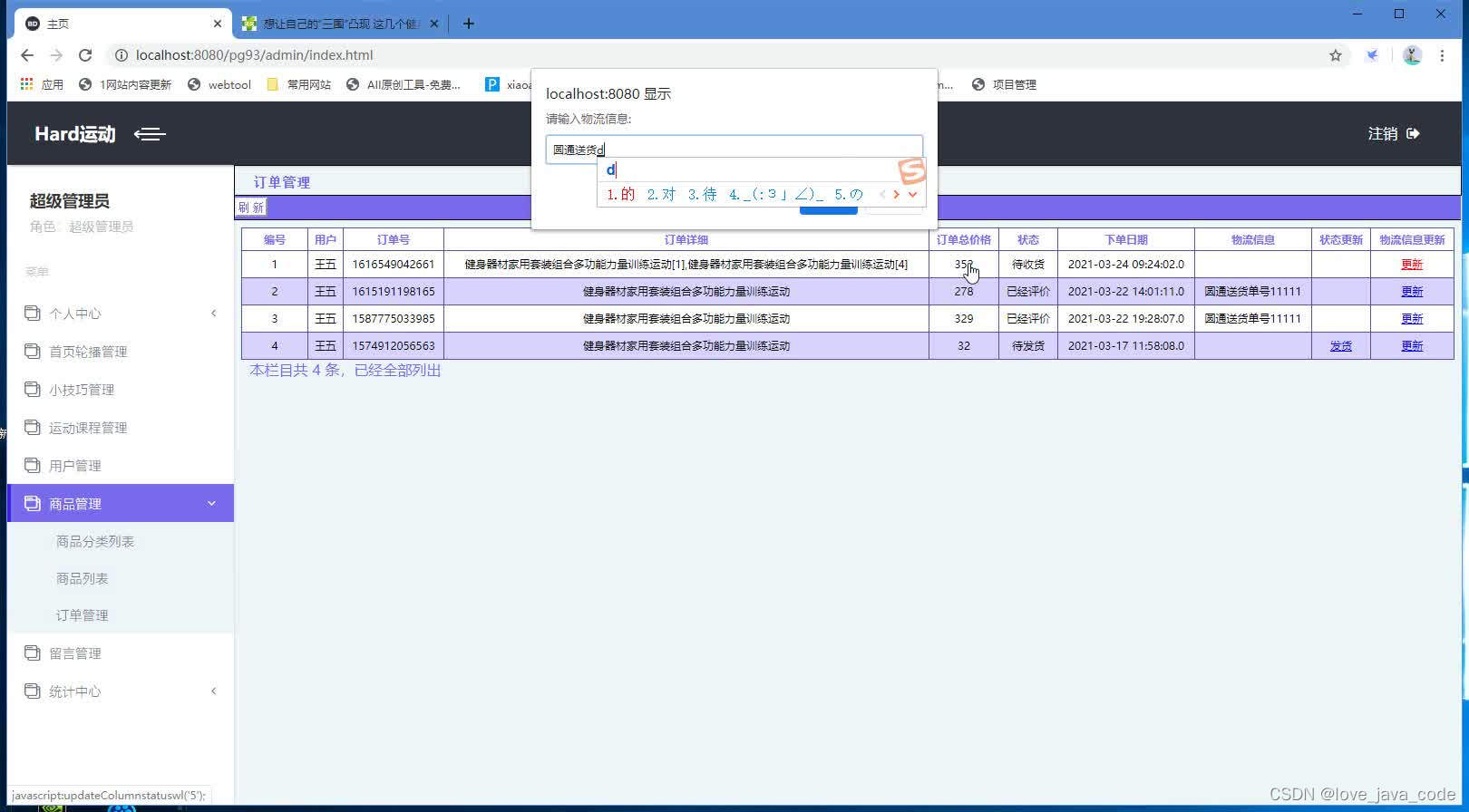Click the 商品管理 sidebar item
This screenshot has height=812, width=1469.
121,503
